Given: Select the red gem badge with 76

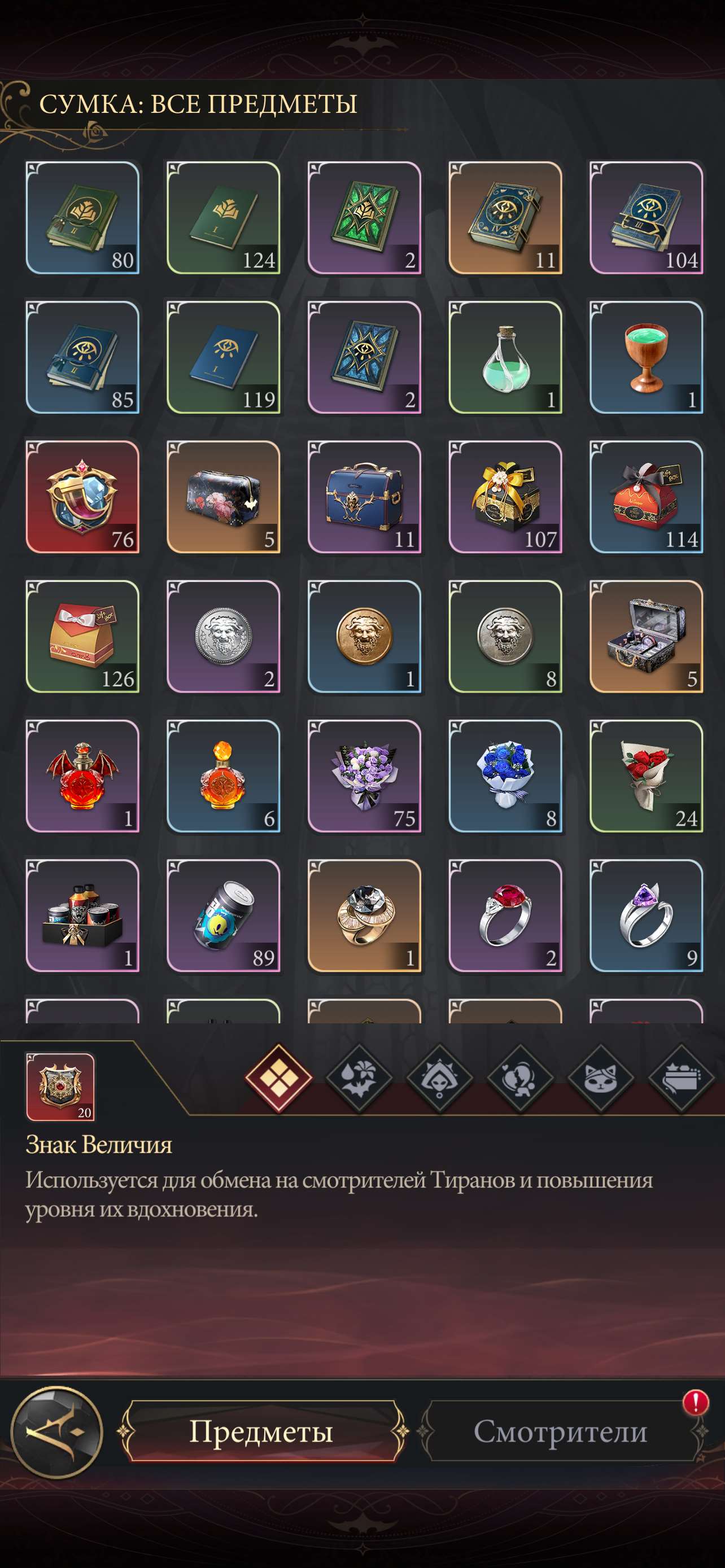Looking at the screenshot, I should (83, 497).
